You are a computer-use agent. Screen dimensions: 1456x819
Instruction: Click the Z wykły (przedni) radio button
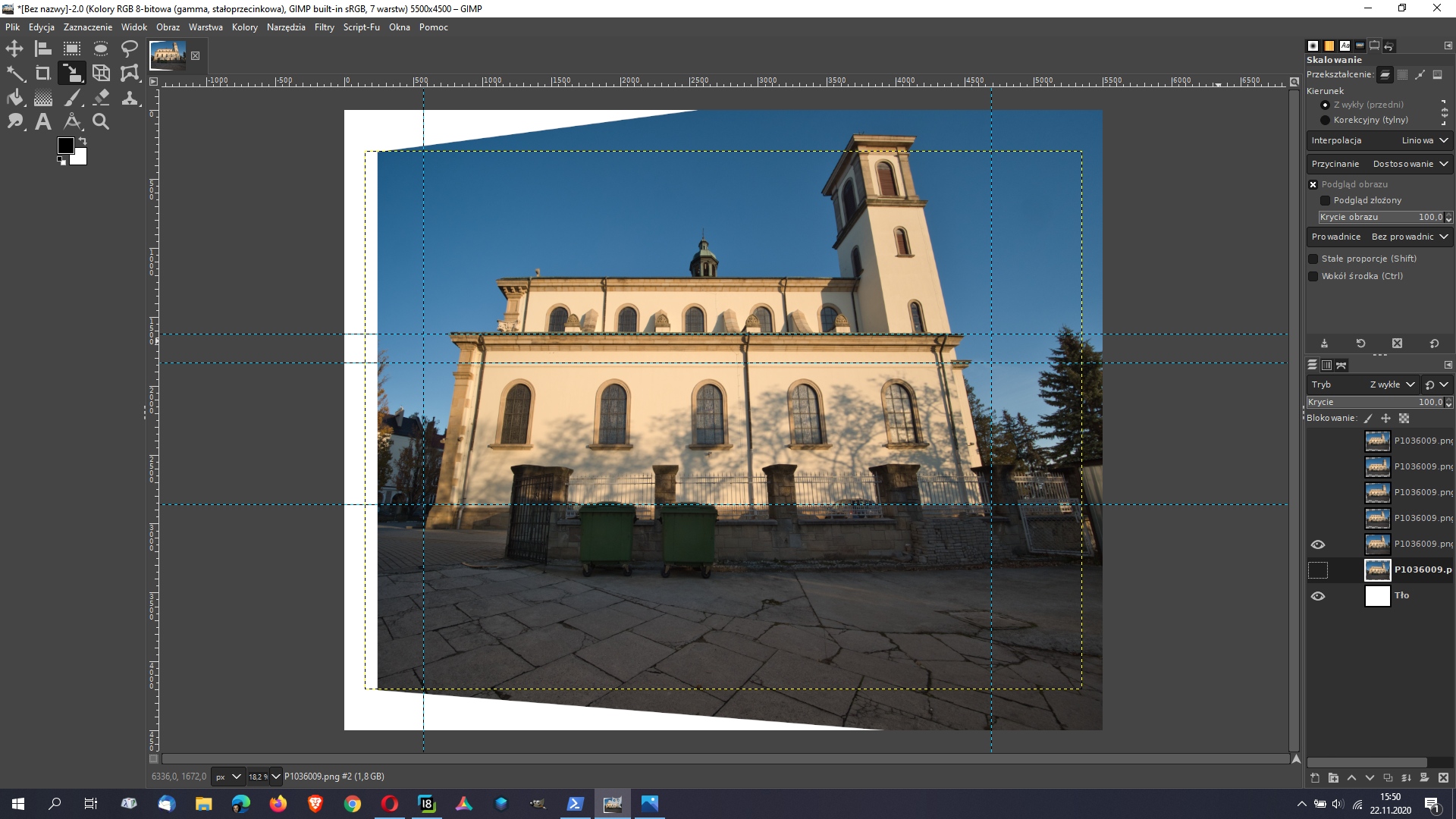pos(1325,104)
